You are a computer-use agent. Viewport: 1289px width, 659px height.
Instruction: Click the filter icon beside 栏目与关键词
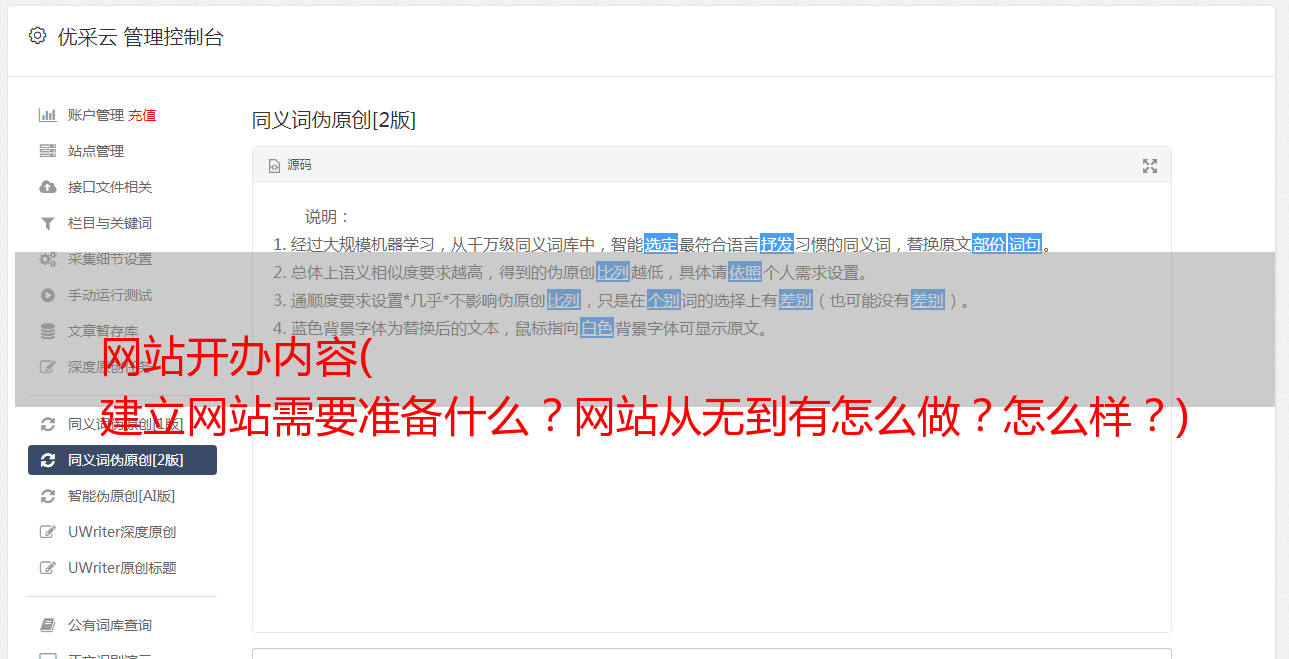point(47,223)
